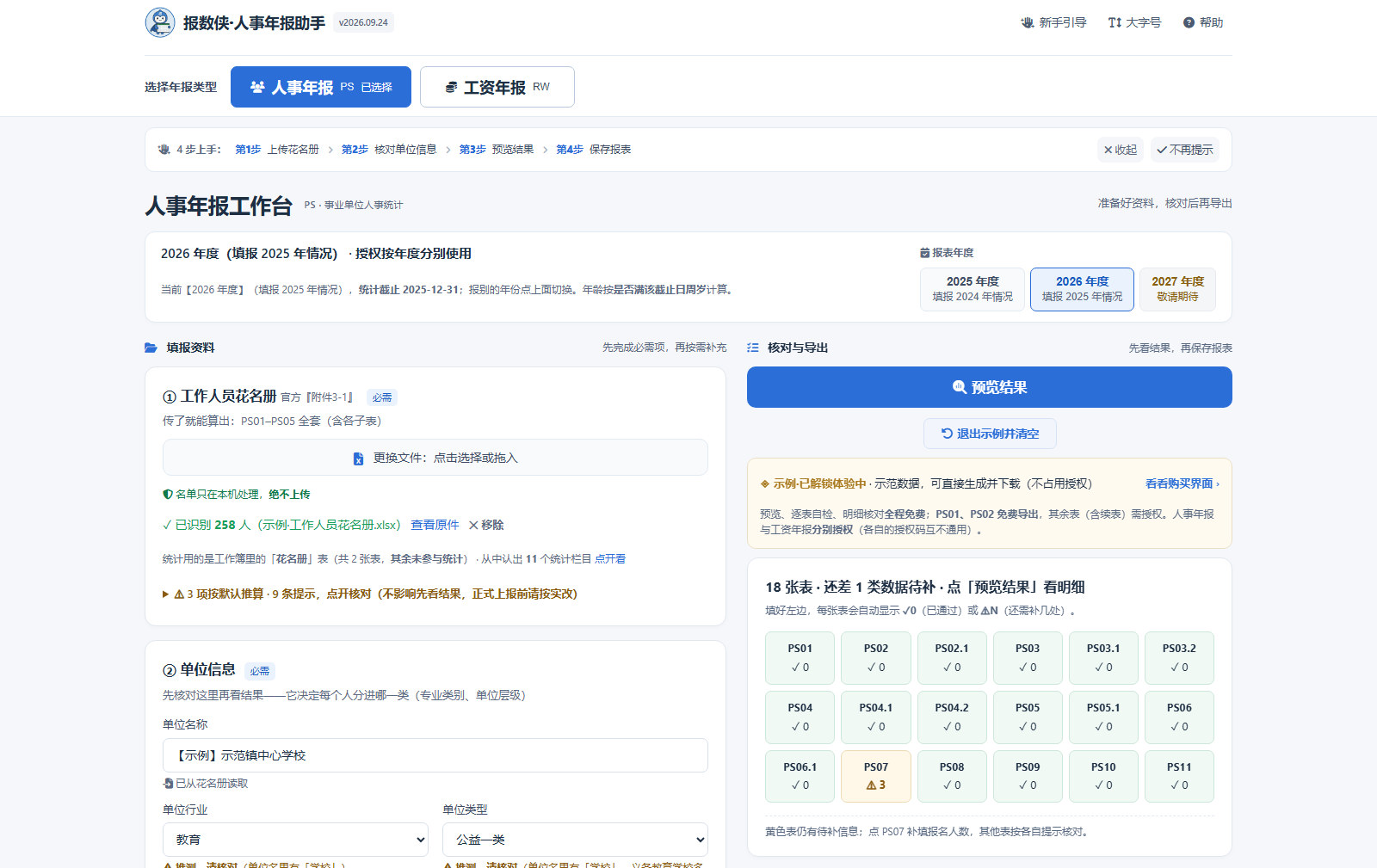
Task: Click the robot mascot logo icon
Action: point(160,22)
